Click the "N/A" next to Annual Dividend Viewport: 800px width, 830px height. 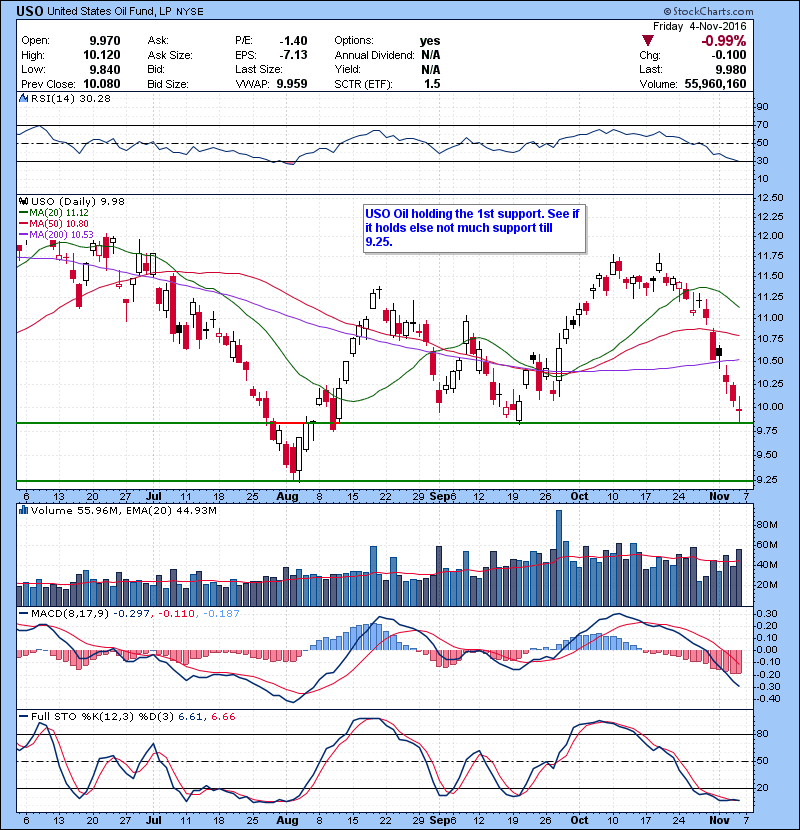coord(430,55)
